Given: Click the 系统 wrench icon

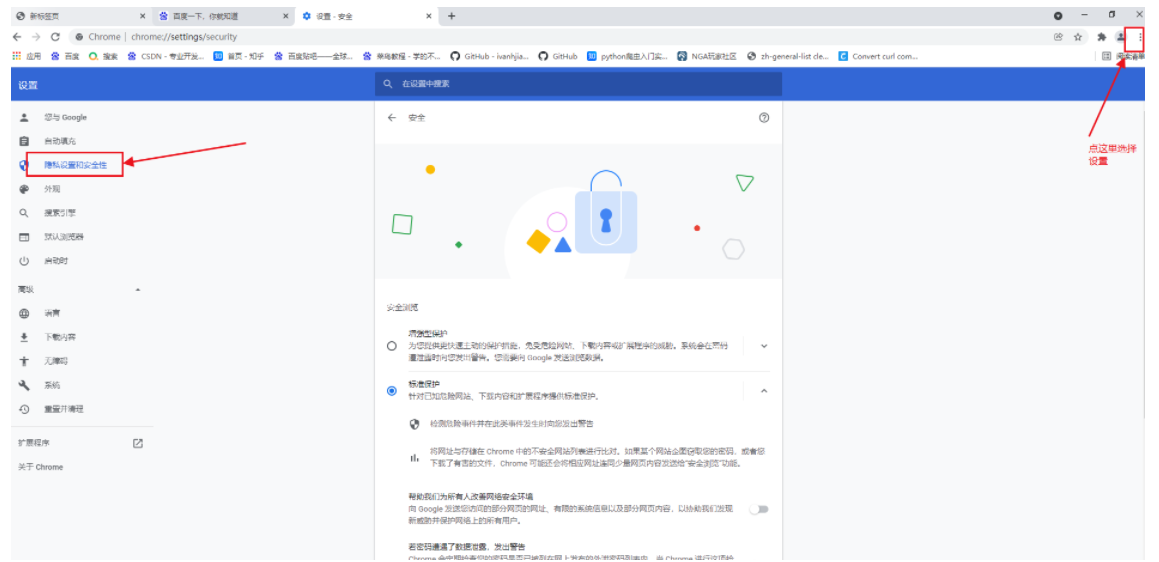Looking at the screenshot, I should 24,385.
